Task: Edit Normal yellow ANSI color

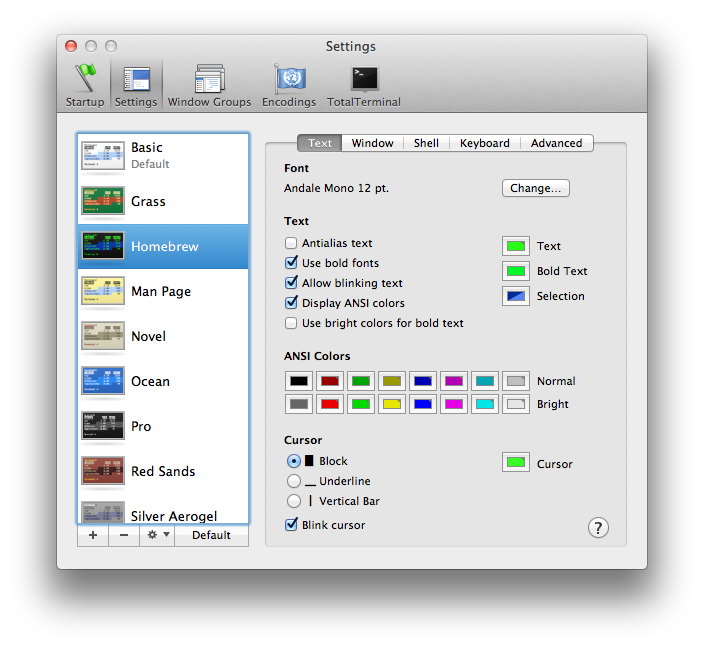Action: click(392, 381)
